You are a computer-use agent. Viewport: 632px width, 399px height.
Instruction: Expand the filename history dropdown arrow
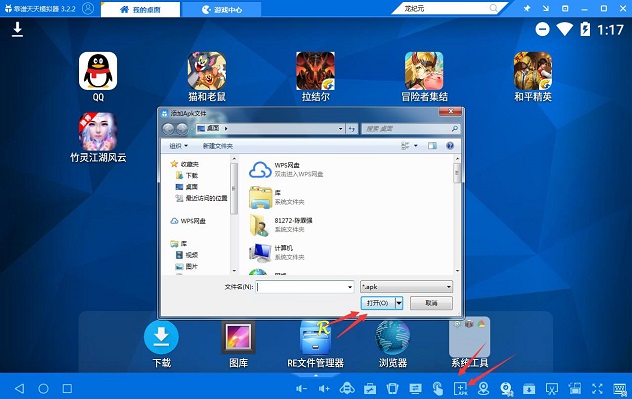tap(349, 287)
